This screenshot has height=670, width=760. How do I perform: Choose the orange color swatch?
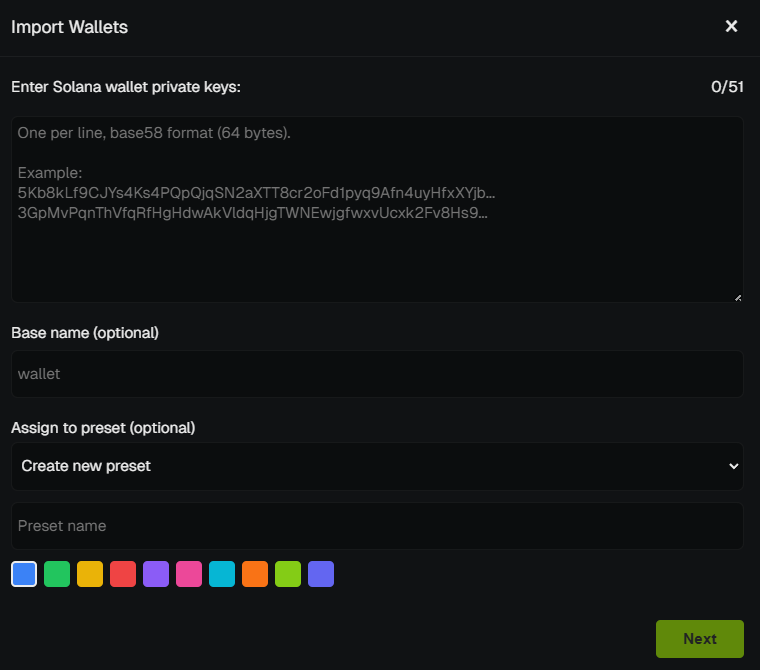(255, 574)
